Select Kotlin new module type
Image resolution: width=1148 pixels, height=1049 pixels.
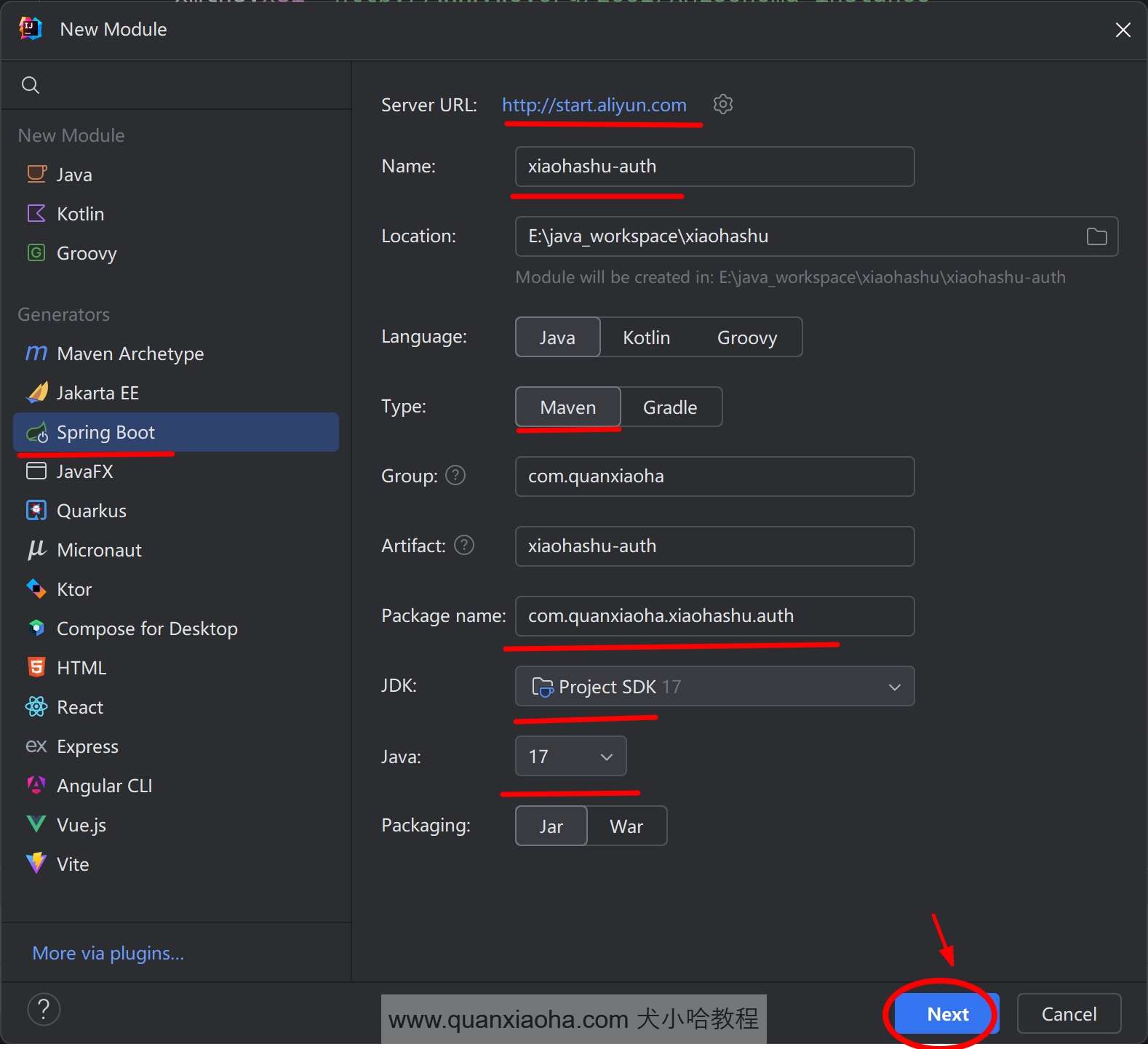pos(176,214)
